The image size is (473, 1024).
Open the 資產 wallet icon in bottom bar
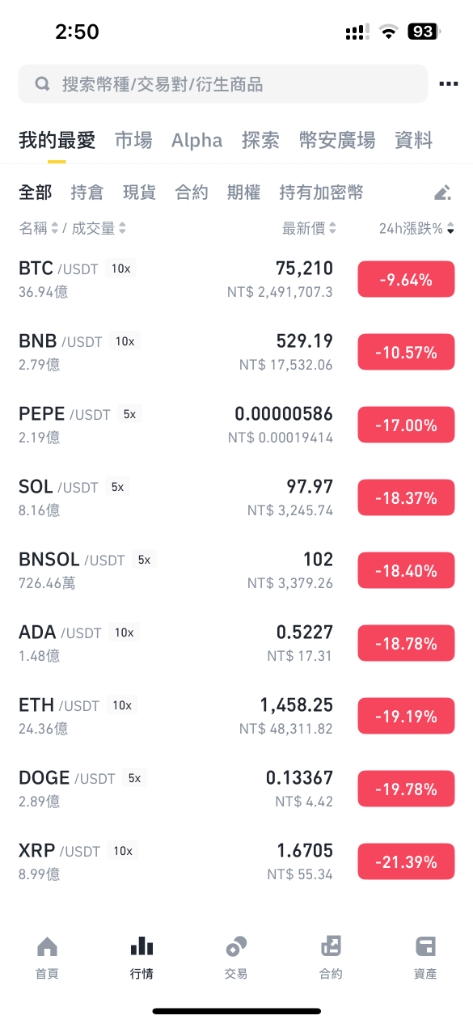[425, 946]
